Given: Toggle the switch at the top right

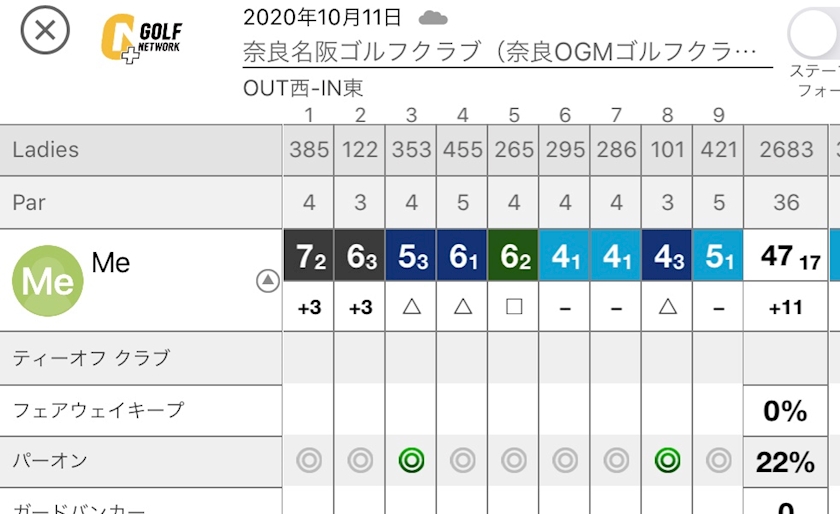Looking at the screenshot, I should (813, 33).
